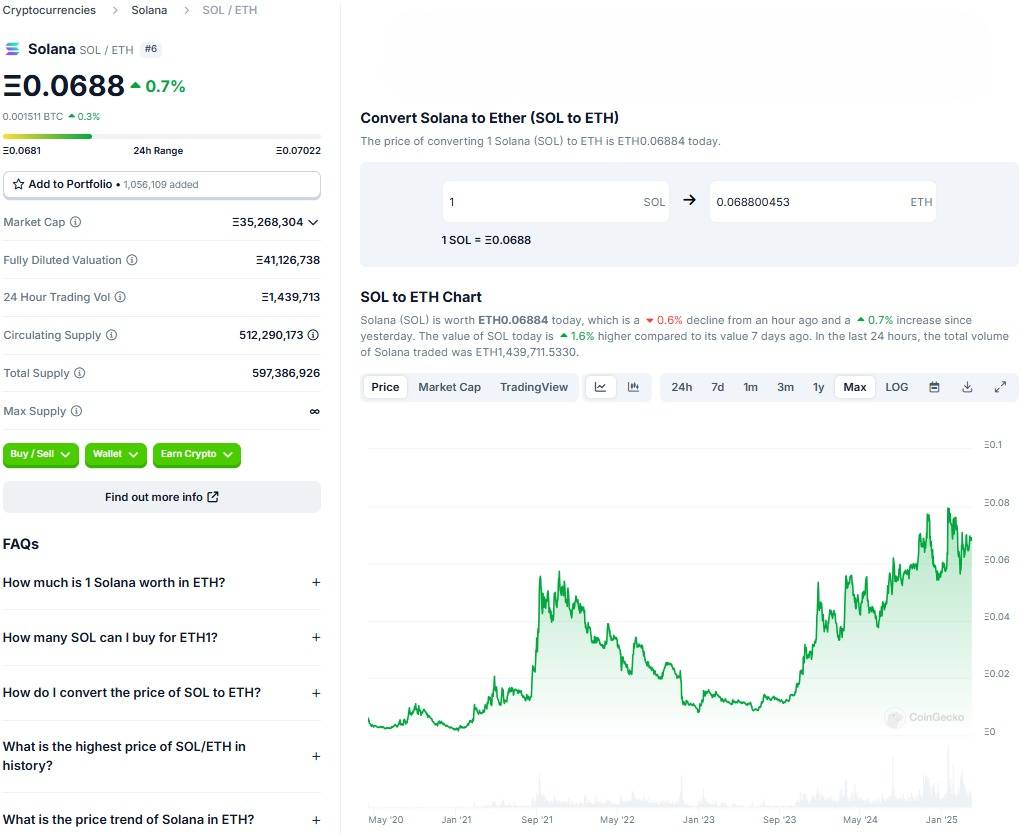Select the 1y time range

[x=818, y=387]
